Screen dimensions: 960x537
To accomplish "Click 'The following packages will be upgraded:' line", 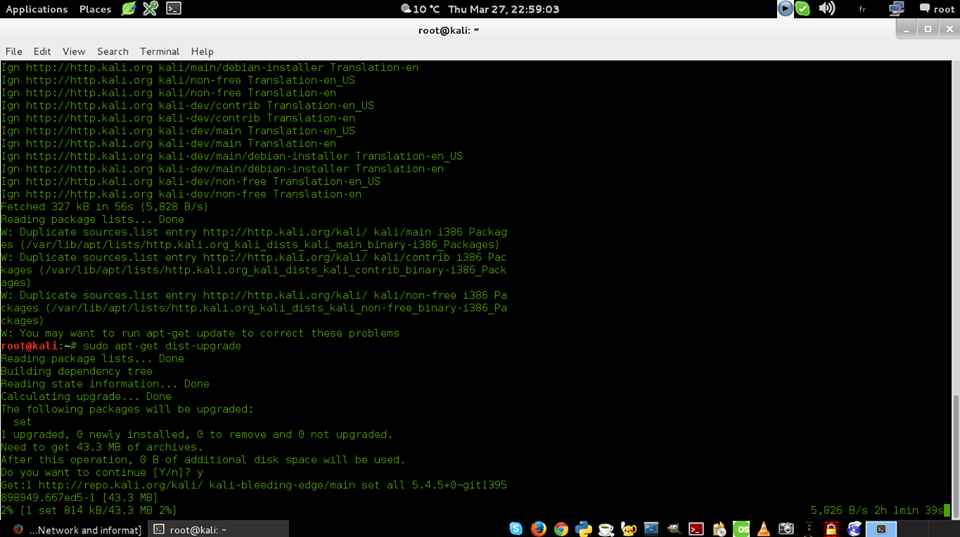I will click(x=127, y=409).
